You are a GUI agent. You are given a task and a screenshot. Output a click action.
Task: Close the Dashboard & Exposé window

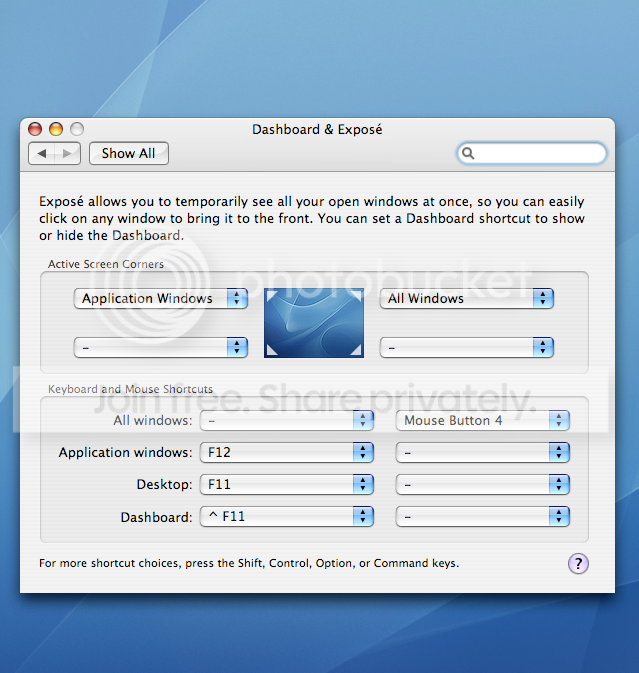[x=35, y=129]
